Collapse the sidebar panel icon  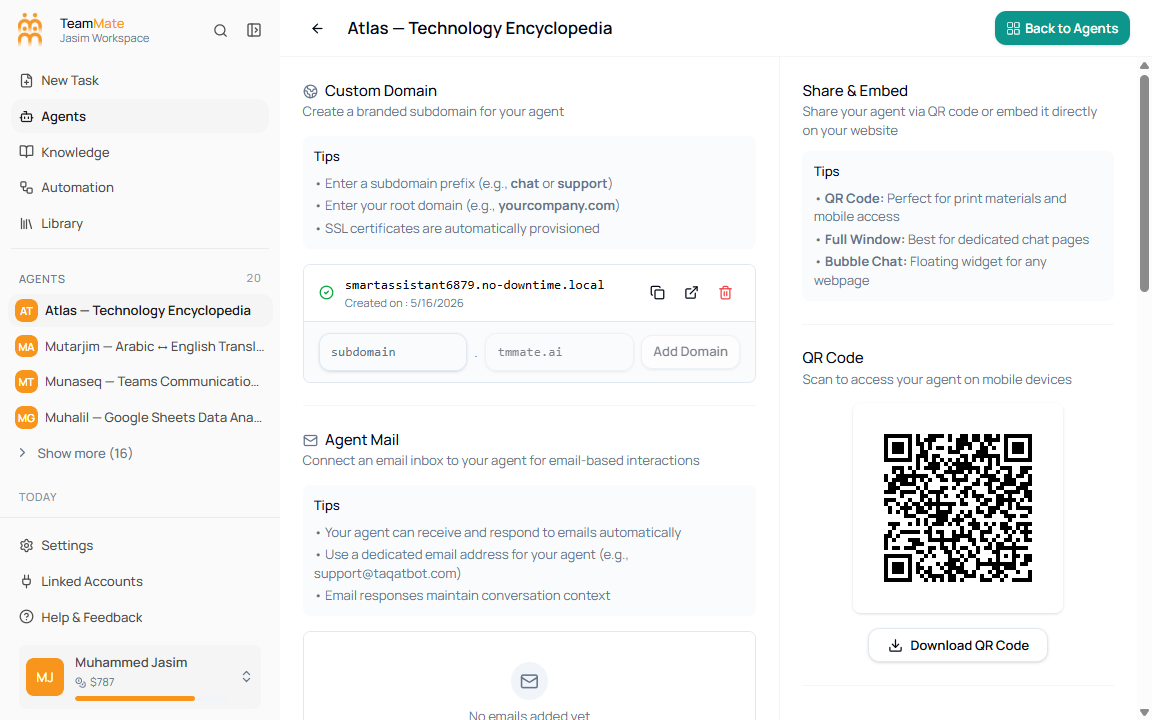[x=254, y=30]
